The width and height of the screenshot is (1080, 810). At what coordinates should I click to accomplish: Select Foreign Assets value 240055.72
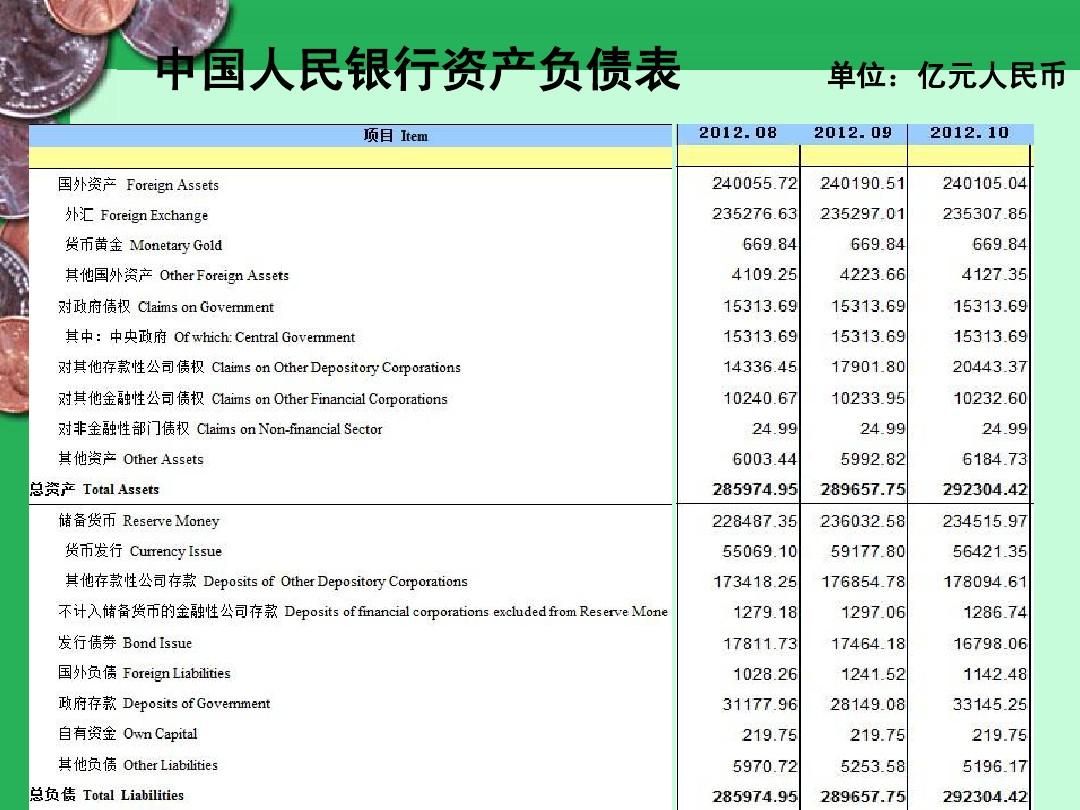tap(755, 183)
